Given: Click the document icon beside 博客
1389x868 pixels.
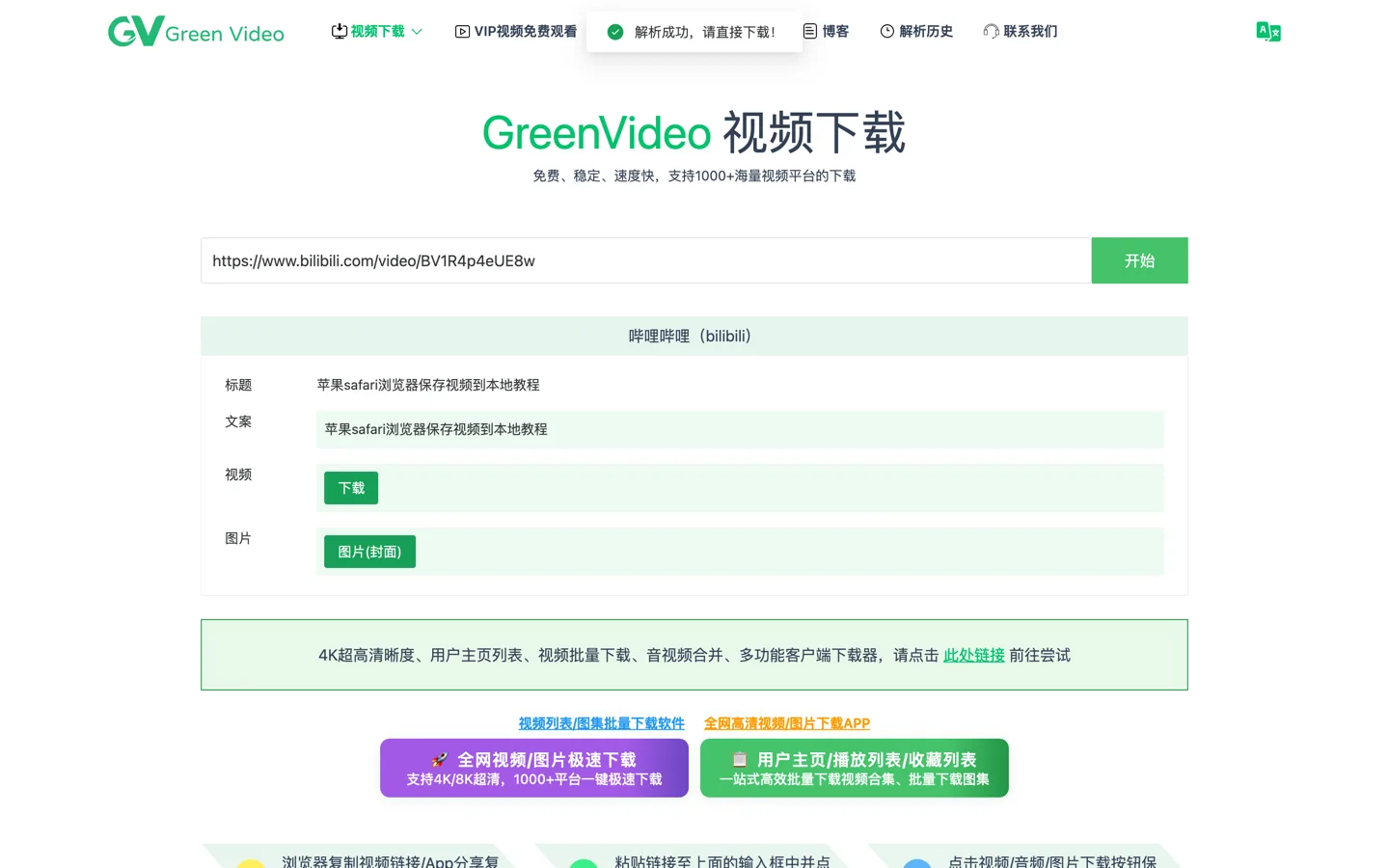Looking at the screenshot, I should click(810, 32).
